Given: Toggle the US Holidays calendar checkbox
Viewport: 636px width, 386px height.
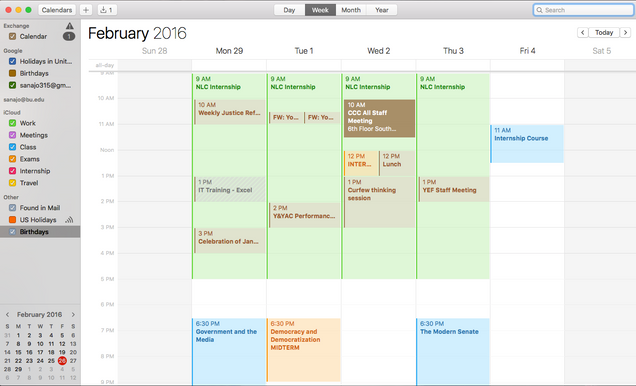Looking at the screenshot, I should 12,220.
